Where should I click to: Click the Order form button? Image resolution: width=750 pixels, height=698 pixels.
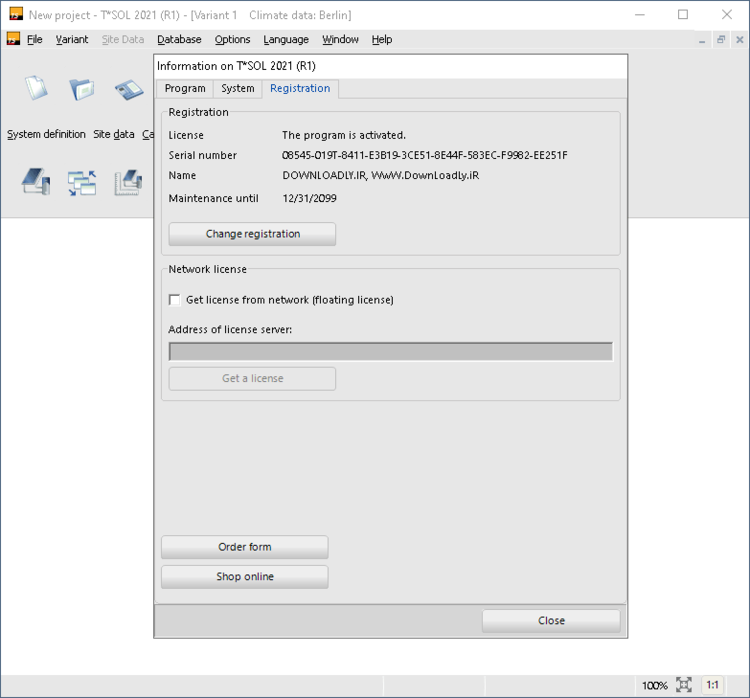point(244,547)
